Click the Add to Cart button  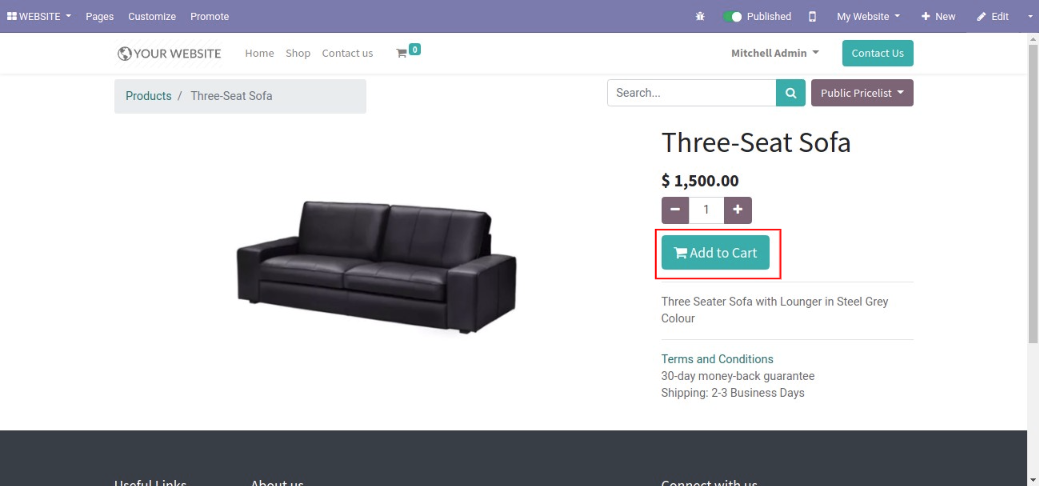pos(716,253)
